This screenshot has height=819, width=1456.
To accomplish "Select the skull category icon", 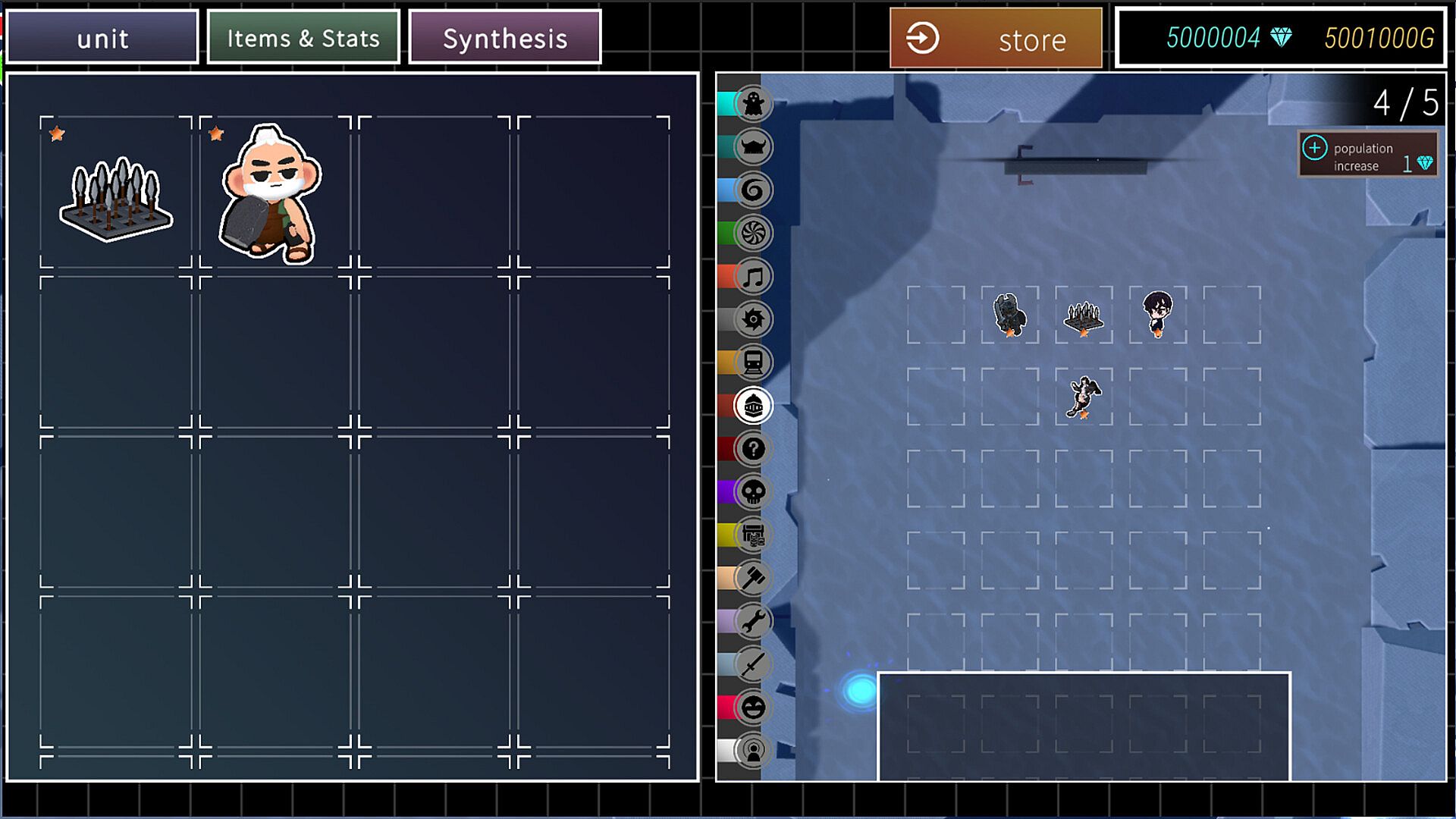I will 752,492.
